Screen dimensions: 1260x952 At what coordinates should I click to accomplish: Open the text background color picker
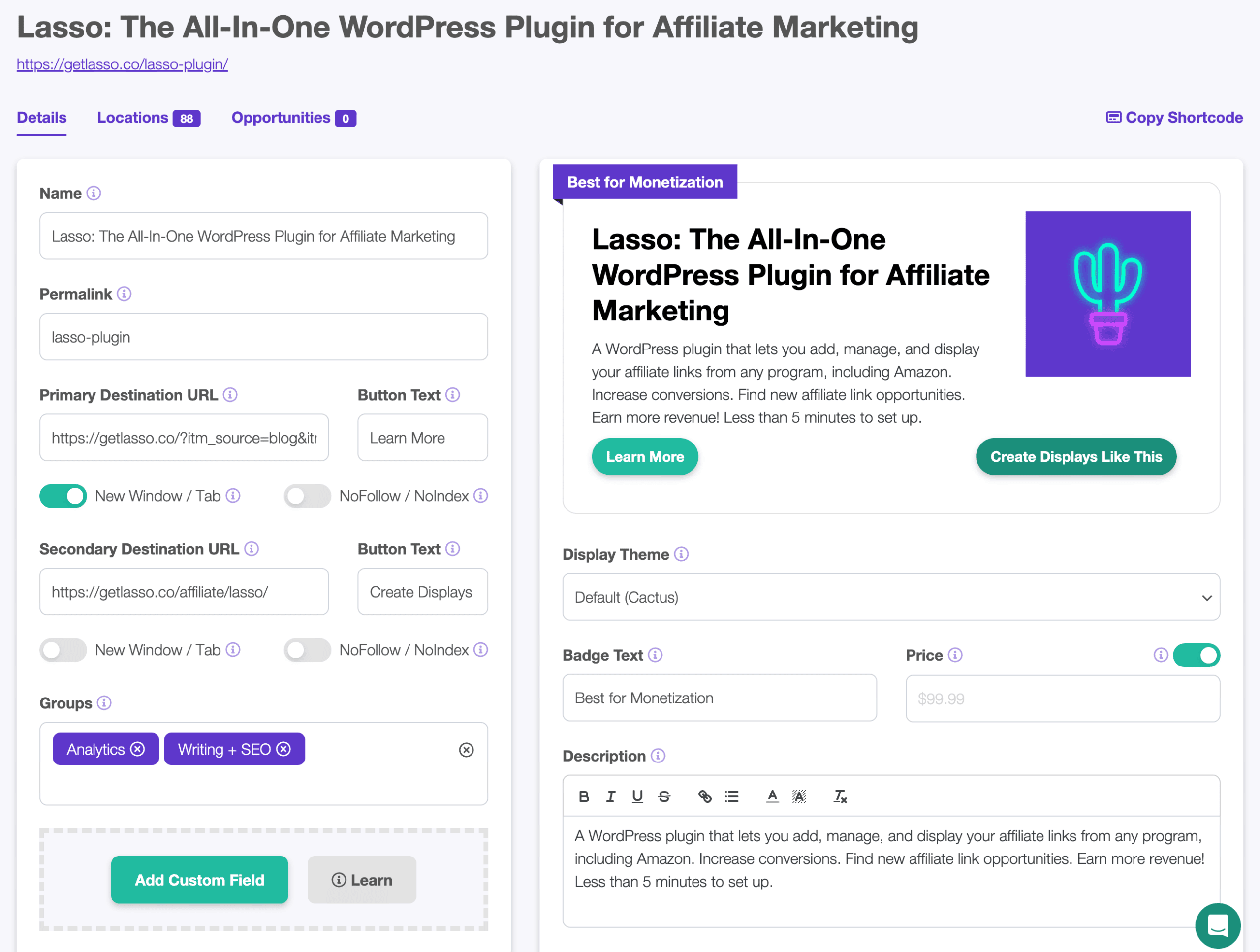click(799, 796)
